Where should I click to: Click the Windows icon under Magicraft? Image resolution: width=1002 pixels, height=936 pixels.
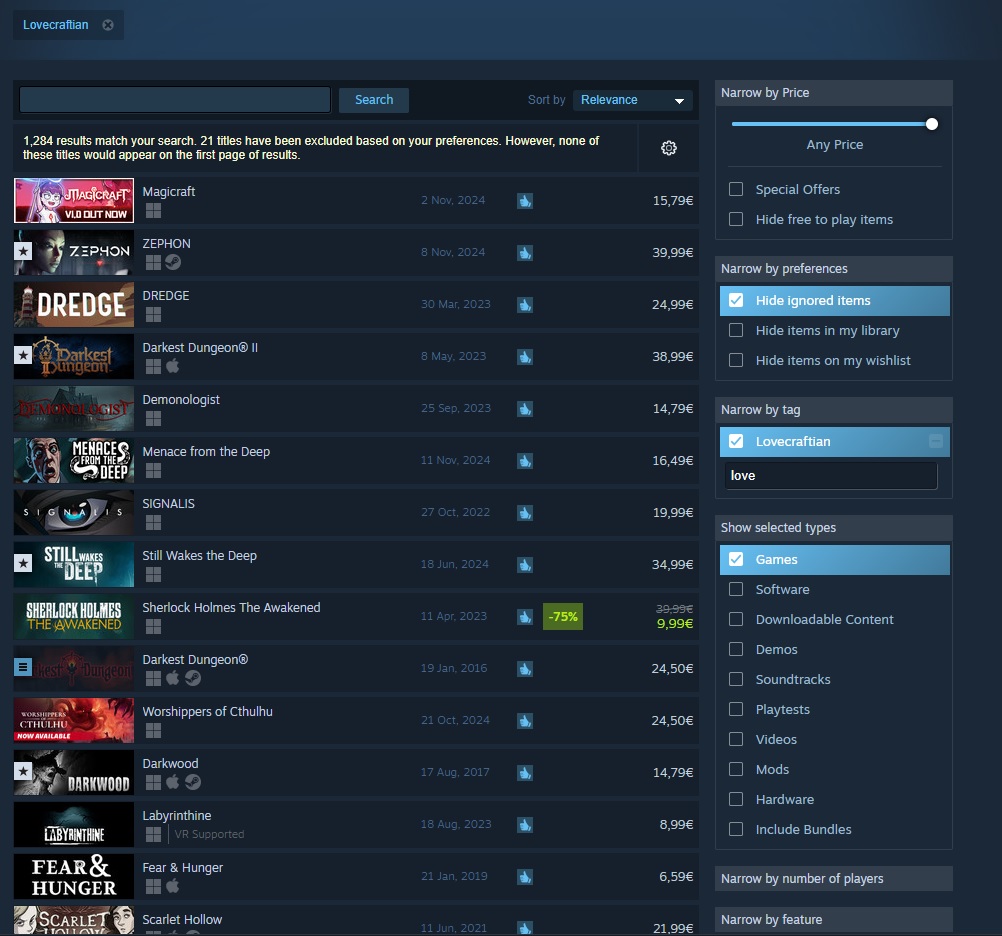click(153, 210)
